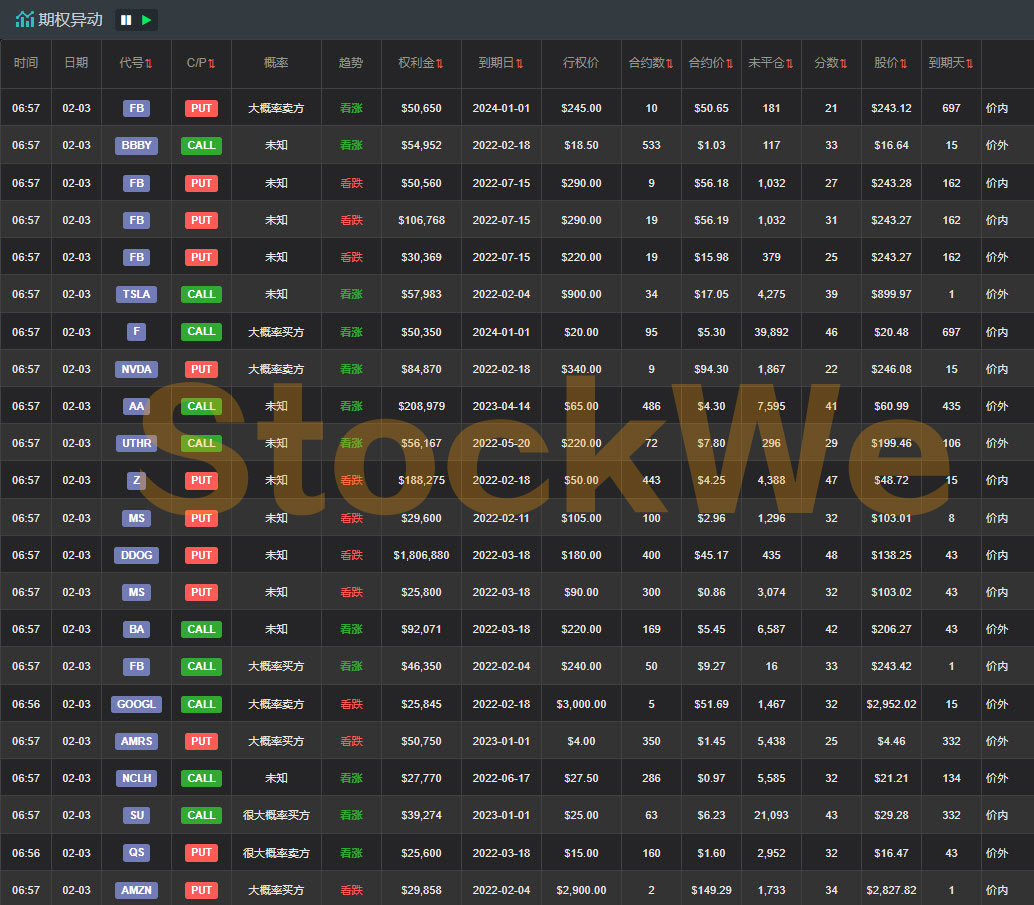Select contract price $149.29
The image size is (1034, 905).
coord(711,890)
